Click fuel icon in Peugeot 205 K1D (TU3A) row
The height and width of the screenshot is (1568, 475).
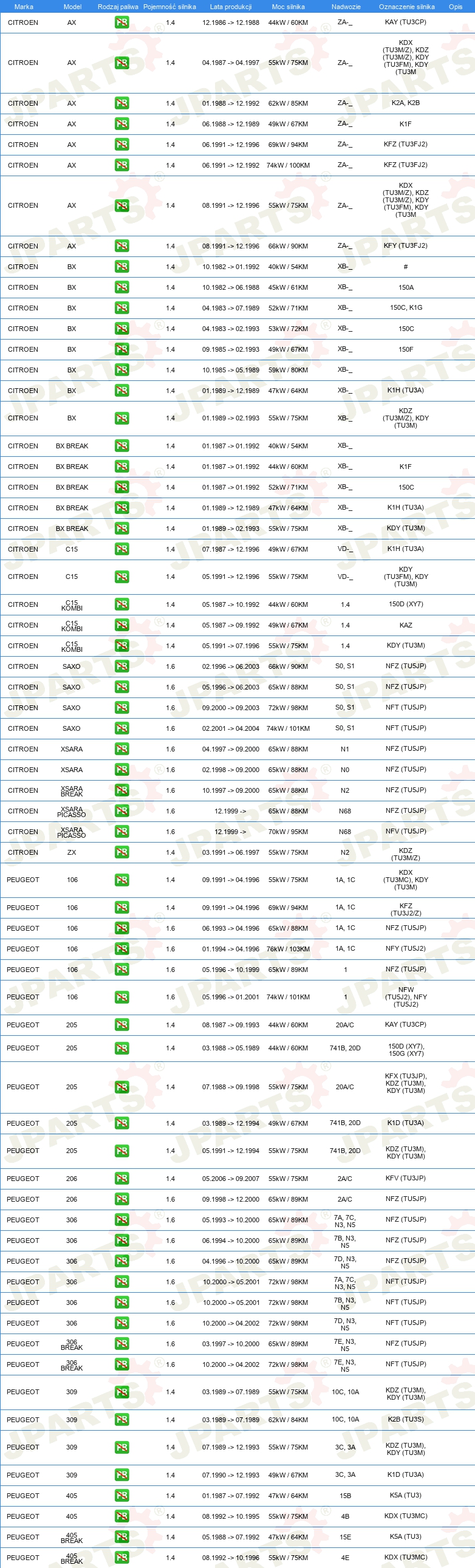[122, 1124]
